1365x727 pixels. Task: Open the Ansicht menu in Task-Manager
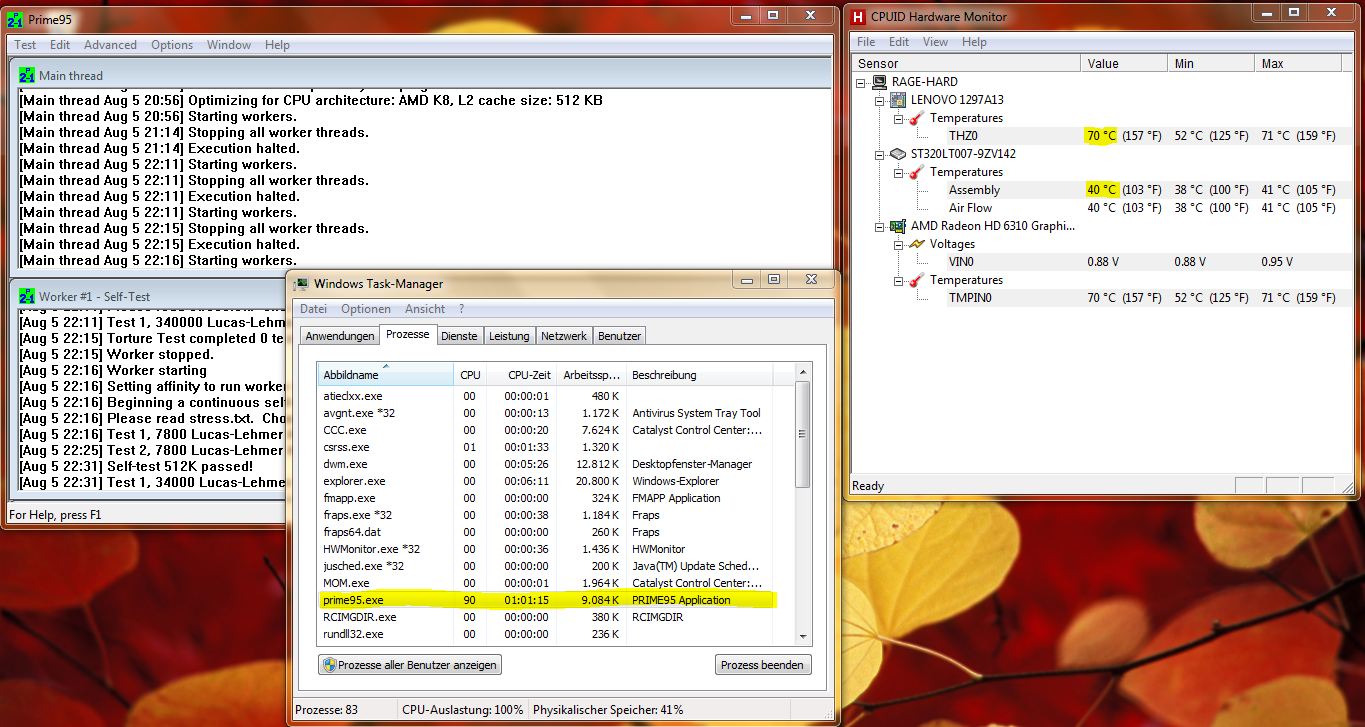(424, 308)
